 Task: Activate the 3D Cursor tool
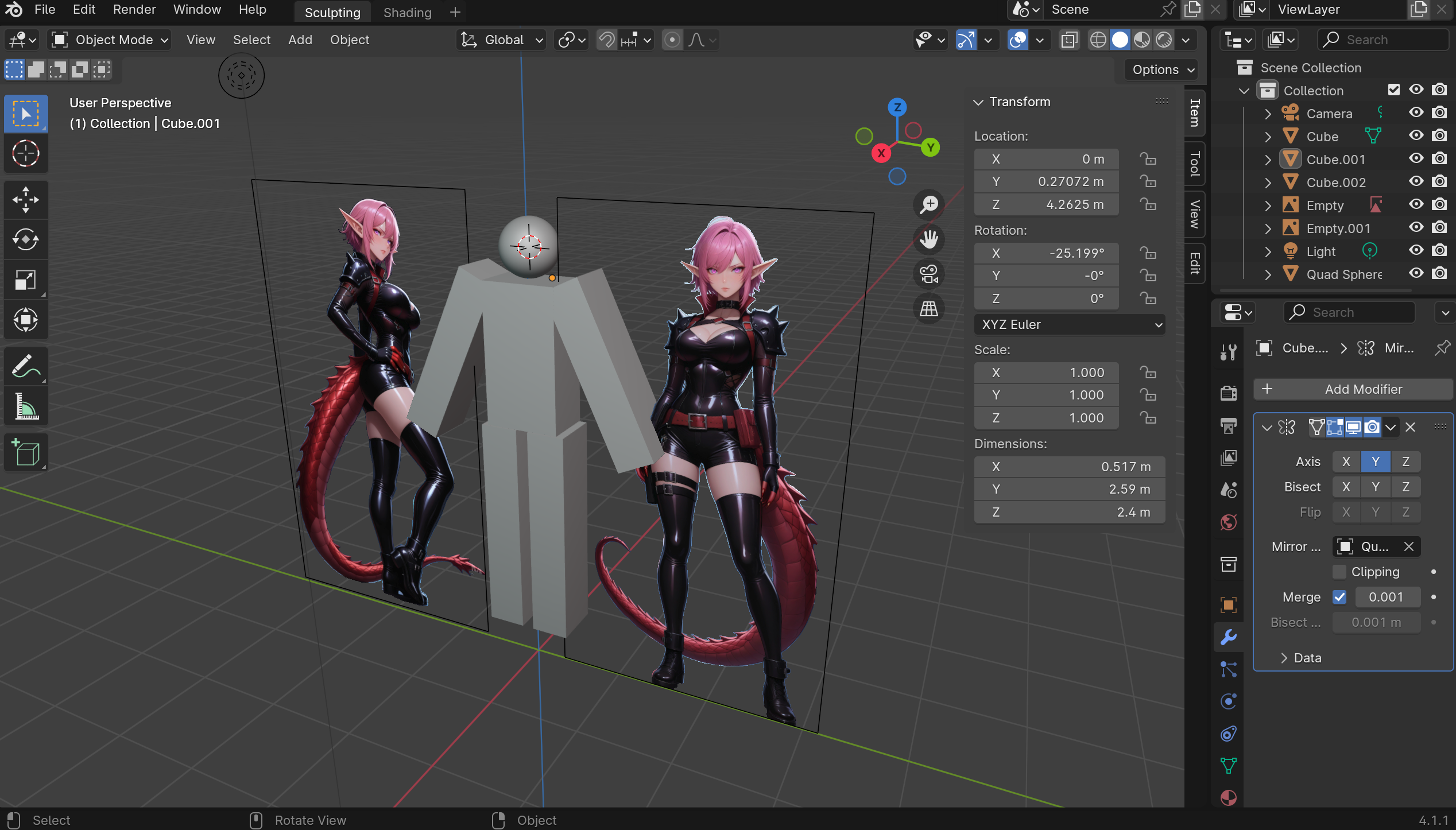(26, 154)
